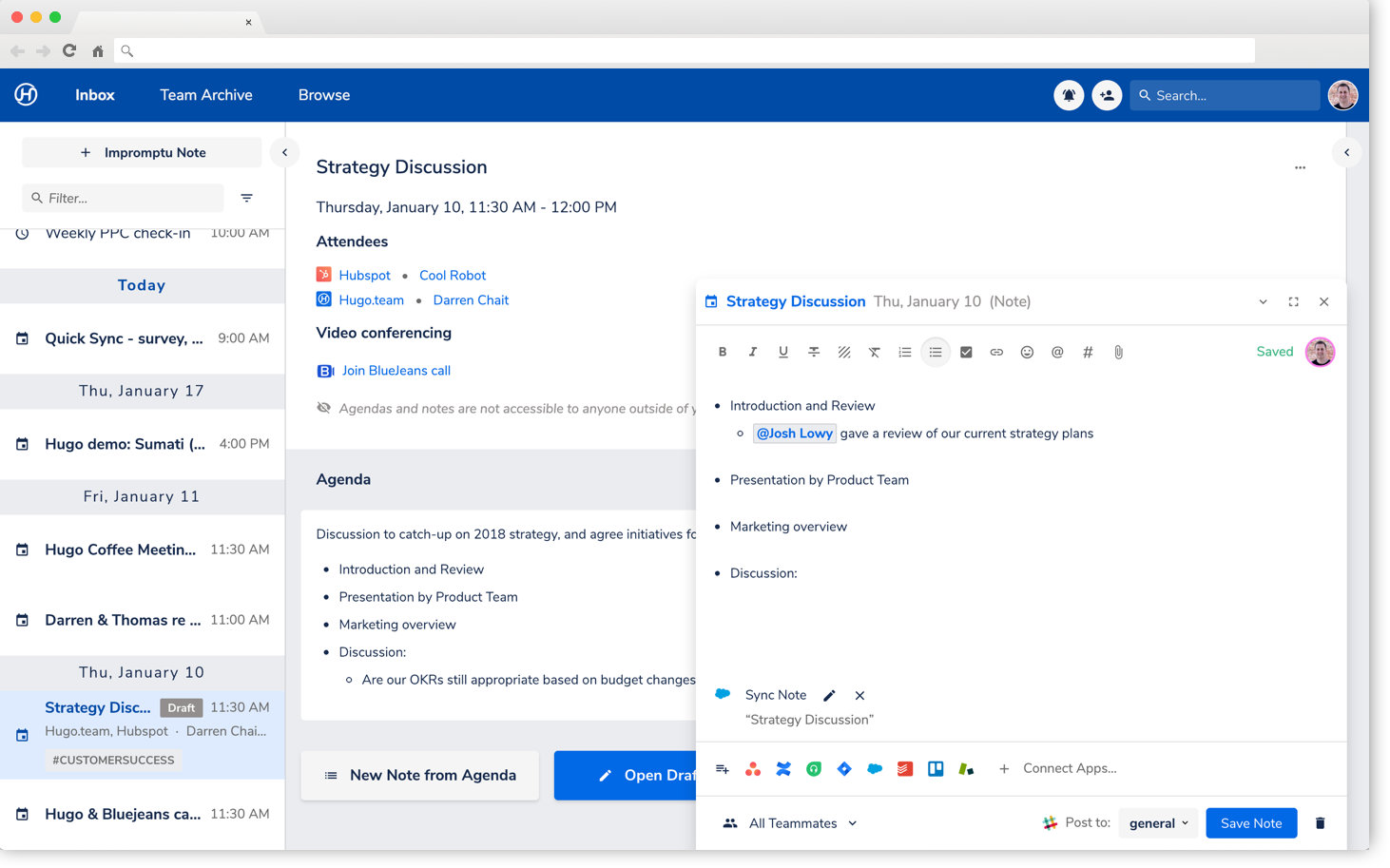Viewport: 1390px width, 868px height.
Task: Delete the note with trash icon
Action: tap(1320, 823)
